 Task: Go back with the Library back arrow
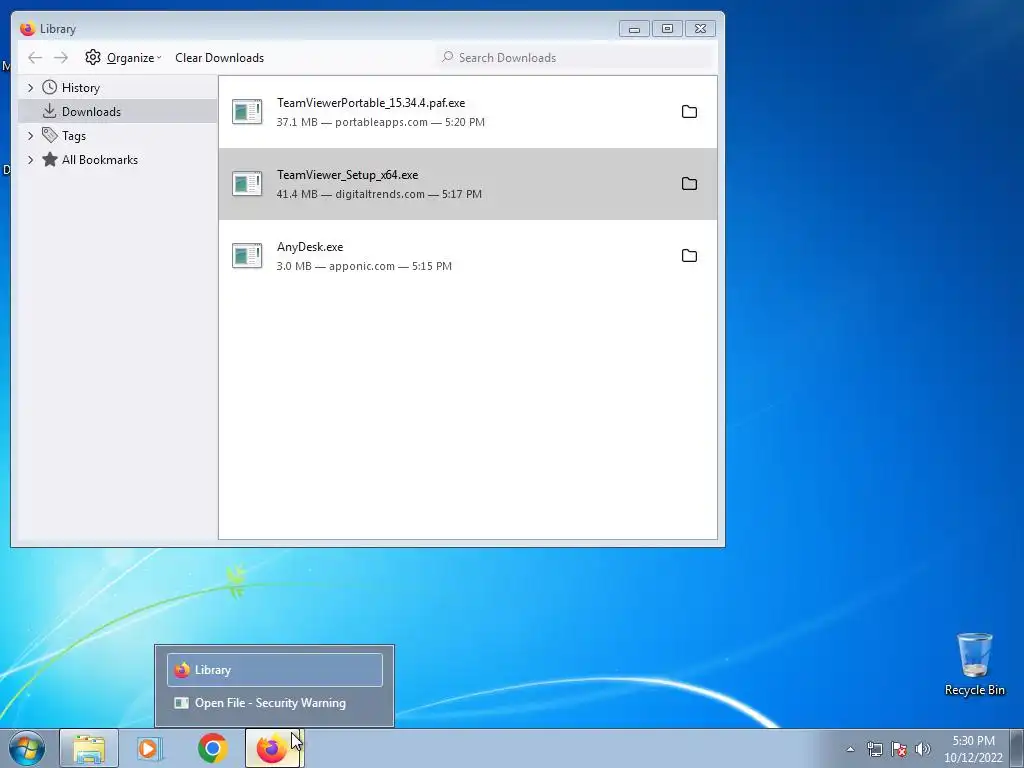coord(35,57)
